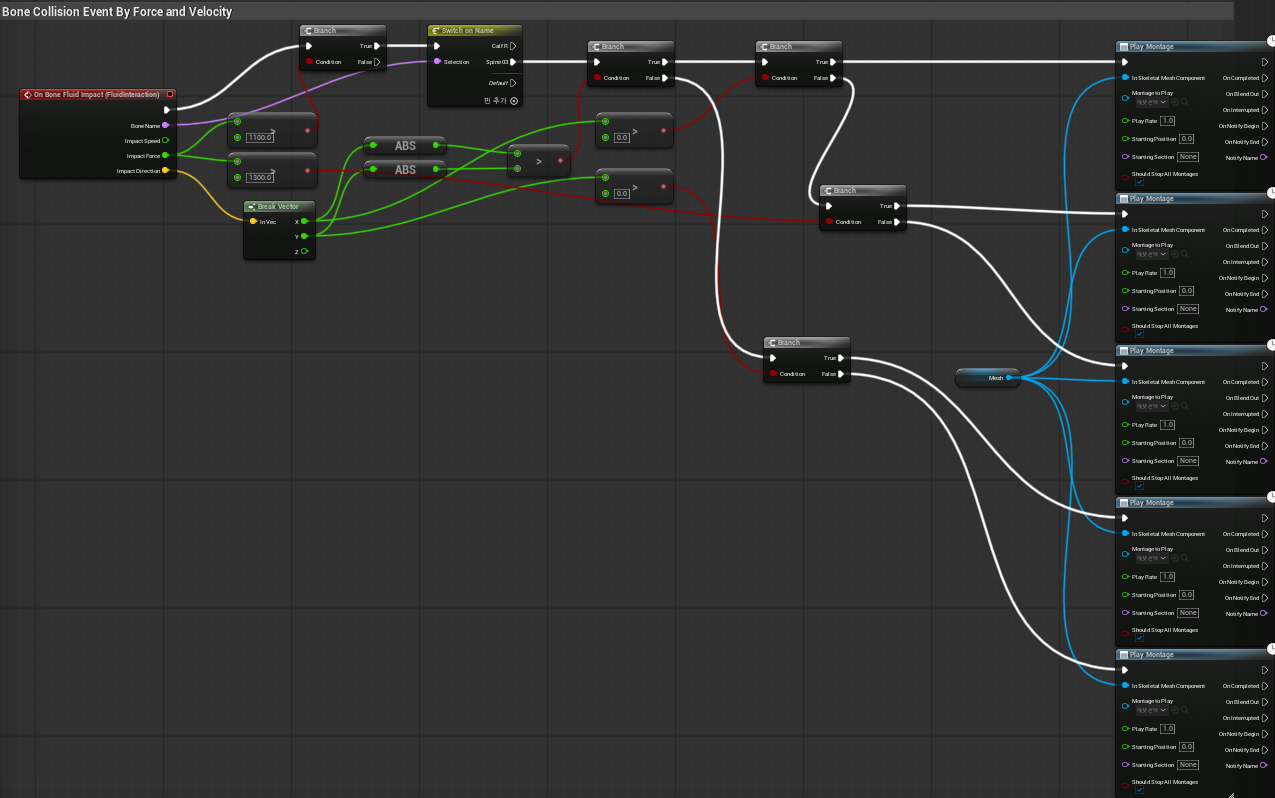1275x798 pixels.
Task: Toggle Should Stop All Montages in bottom Play Montage
Action: tap(1139, 790)
